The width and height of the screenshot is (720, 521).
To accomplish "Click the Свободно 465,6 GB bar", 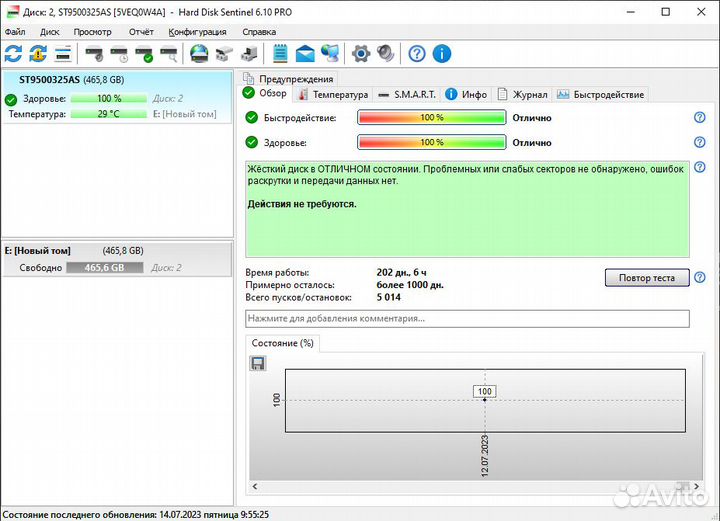I will coord(105,268).
